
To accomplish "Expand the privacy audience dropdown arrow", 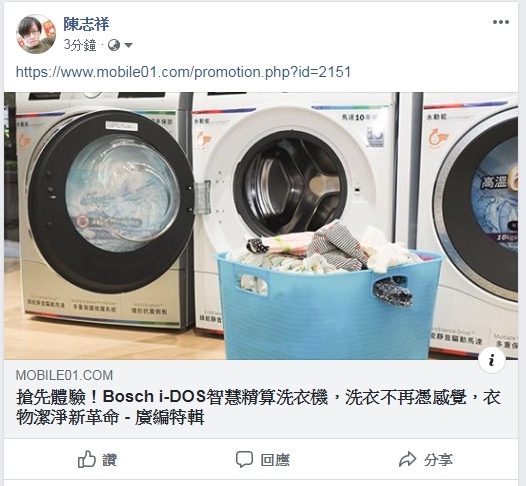I will click(128, 45).
